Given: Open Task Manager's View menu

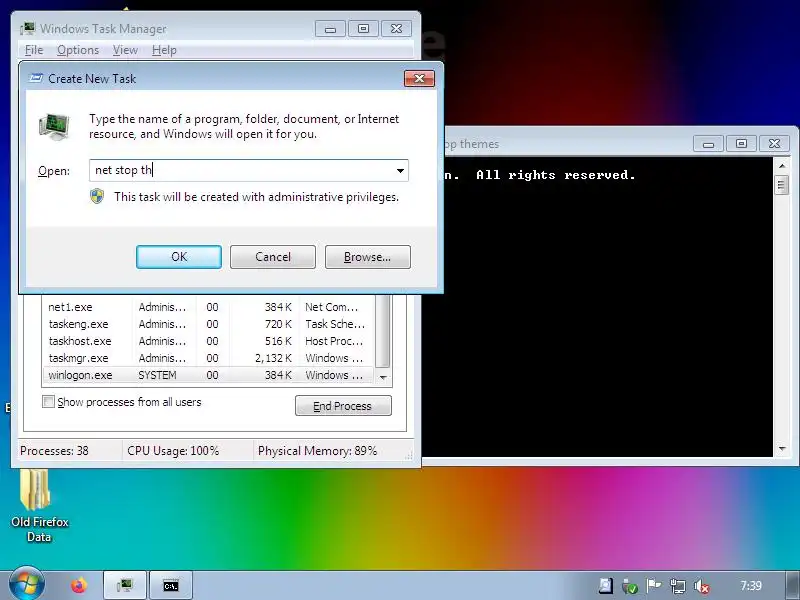Looking at the screenshot, I should (126, 50).
